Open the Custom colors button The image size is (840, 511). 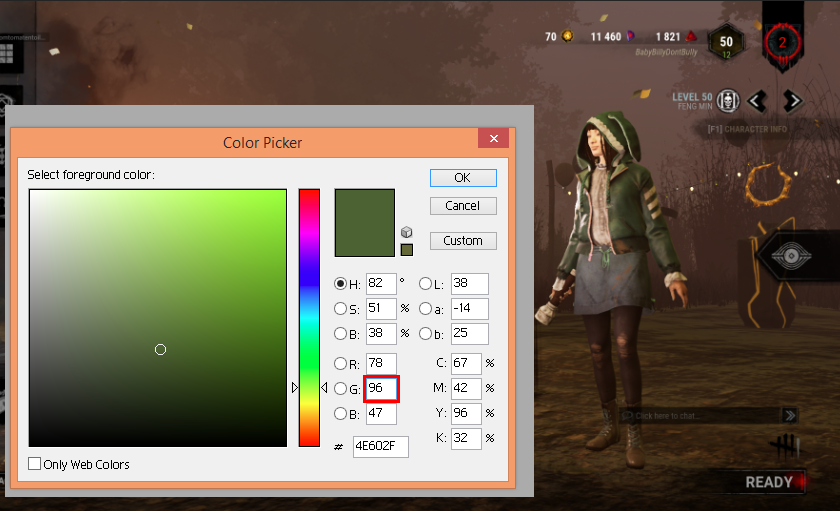click(463, 241)
